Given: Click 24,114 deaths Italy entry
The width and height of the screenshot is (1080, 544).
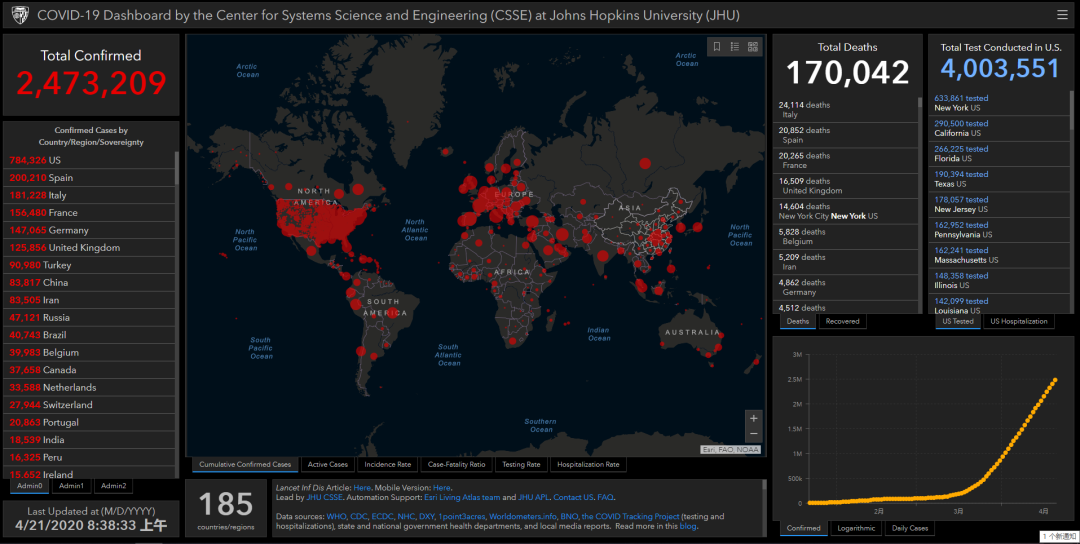Looking at the screenshot, I should click(845, 110).
